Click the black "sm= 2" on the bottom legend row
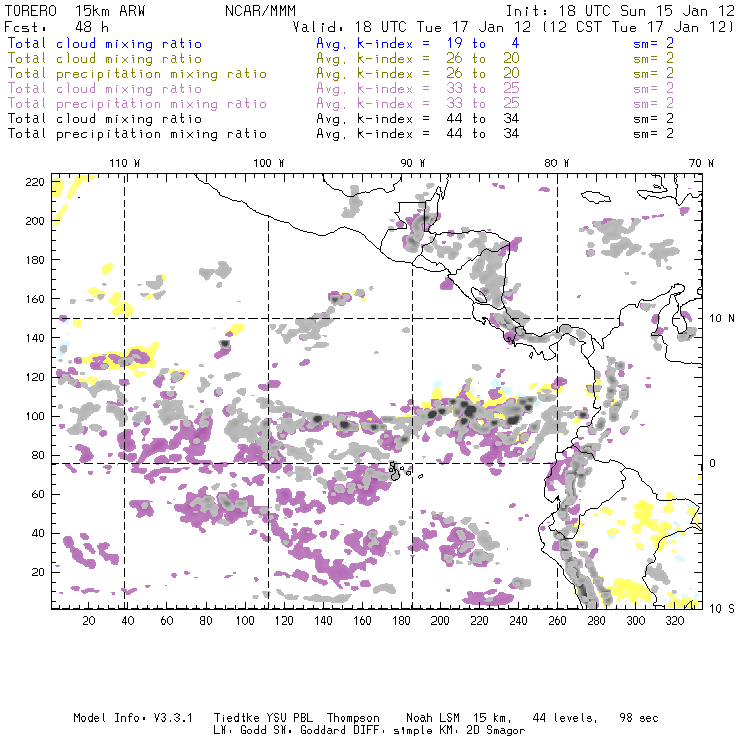740x740 pixels. (x=653, y=134)
